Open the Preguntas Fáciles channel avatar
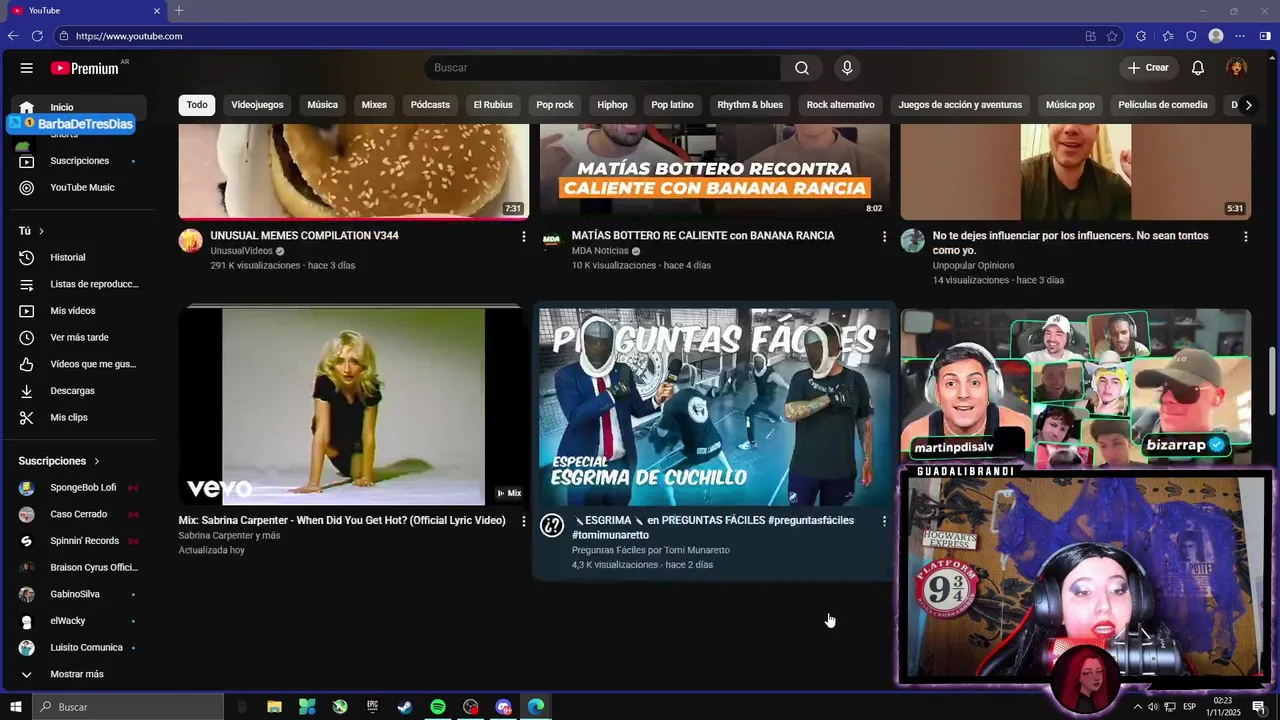Screen dimensions: 1280x720 552,525
